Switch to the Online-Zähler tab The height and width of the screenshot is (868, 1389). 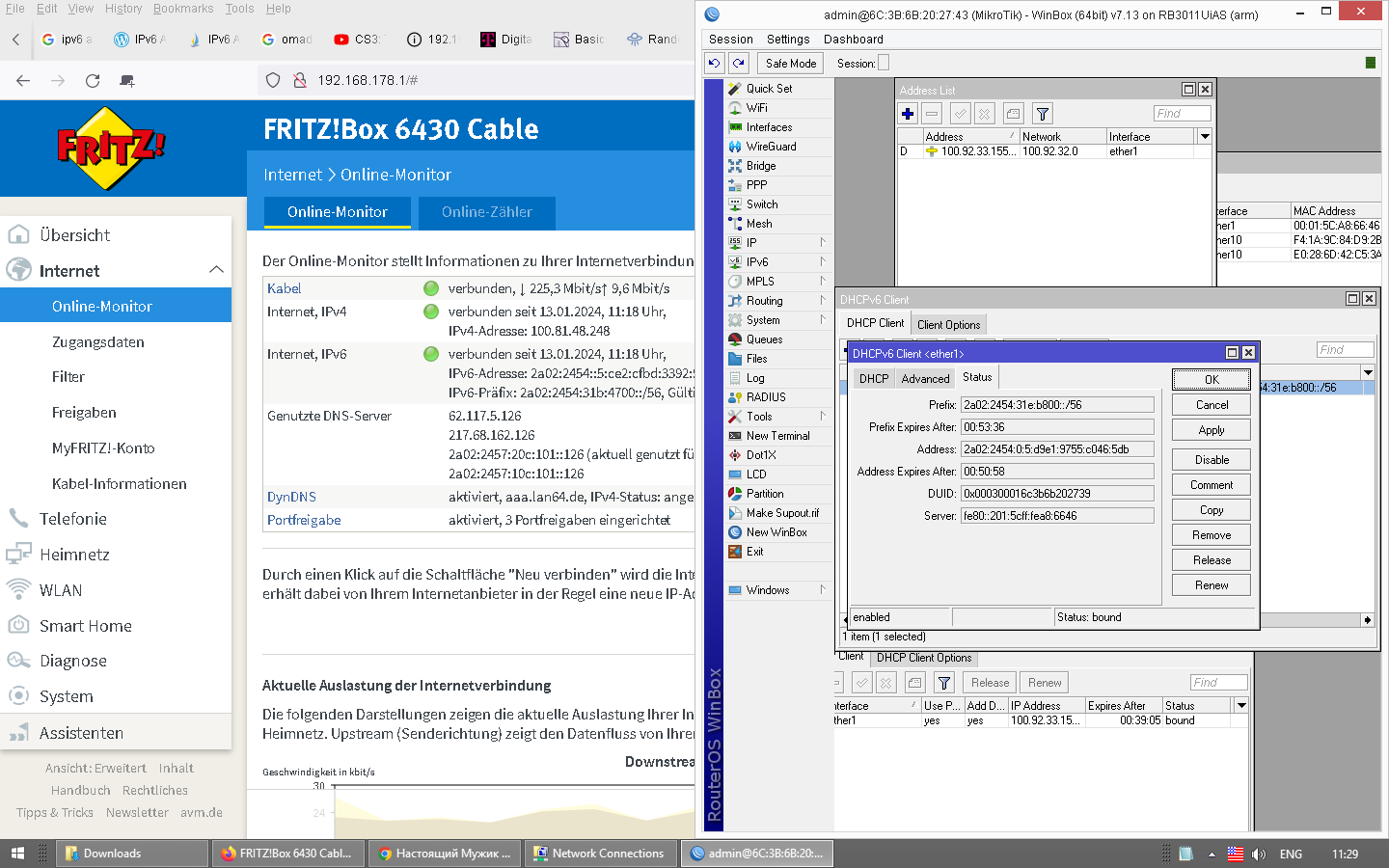486,212
